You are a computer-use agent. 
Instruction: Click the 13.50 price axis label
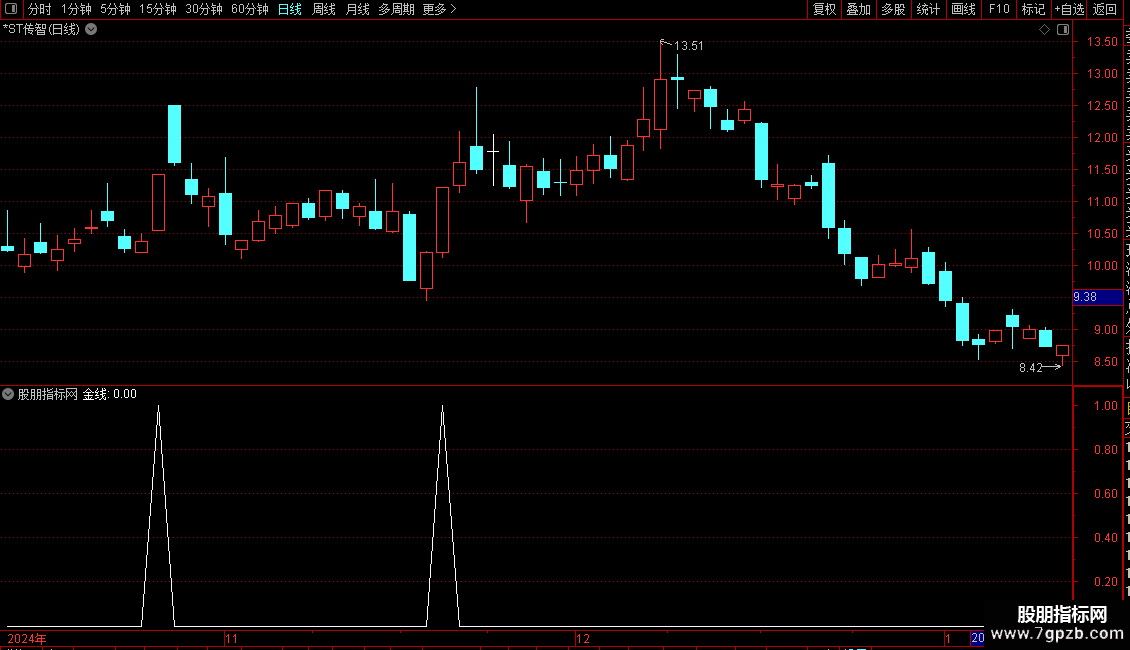1103,42
